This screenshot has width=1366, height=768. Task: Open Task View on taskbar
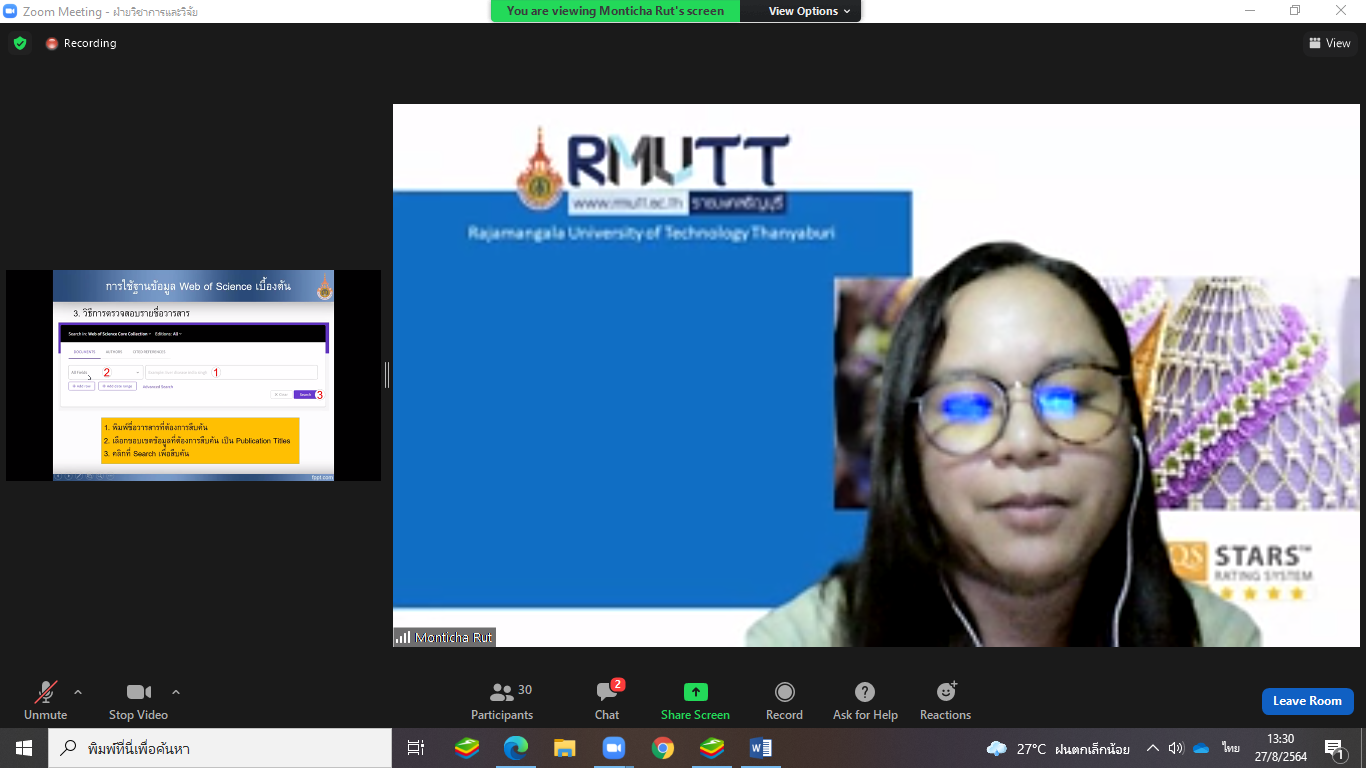pyautogui.click(x=416, y=748)
